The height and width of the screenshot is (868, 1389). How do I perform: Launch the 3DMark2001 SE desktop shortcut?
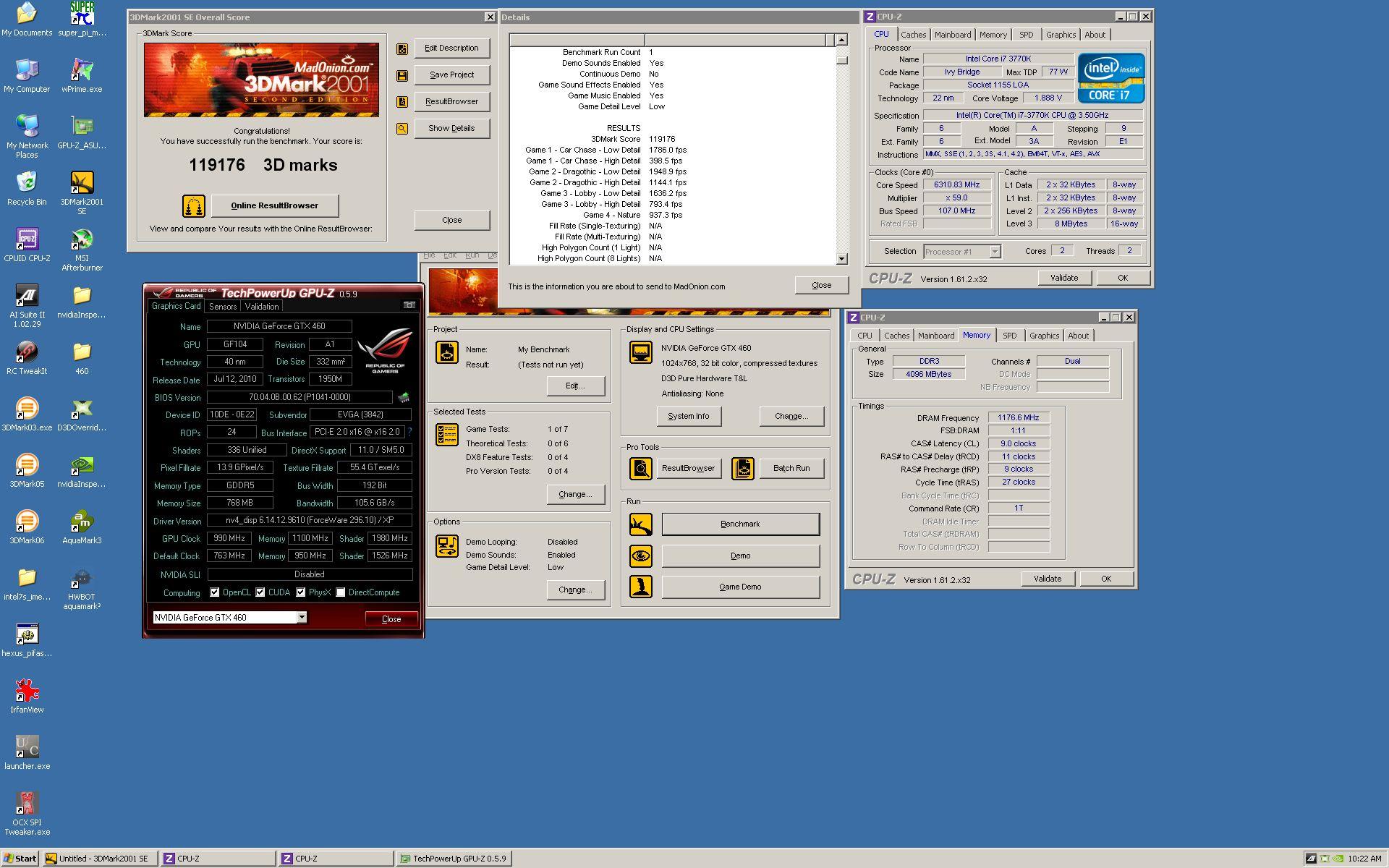82,192
